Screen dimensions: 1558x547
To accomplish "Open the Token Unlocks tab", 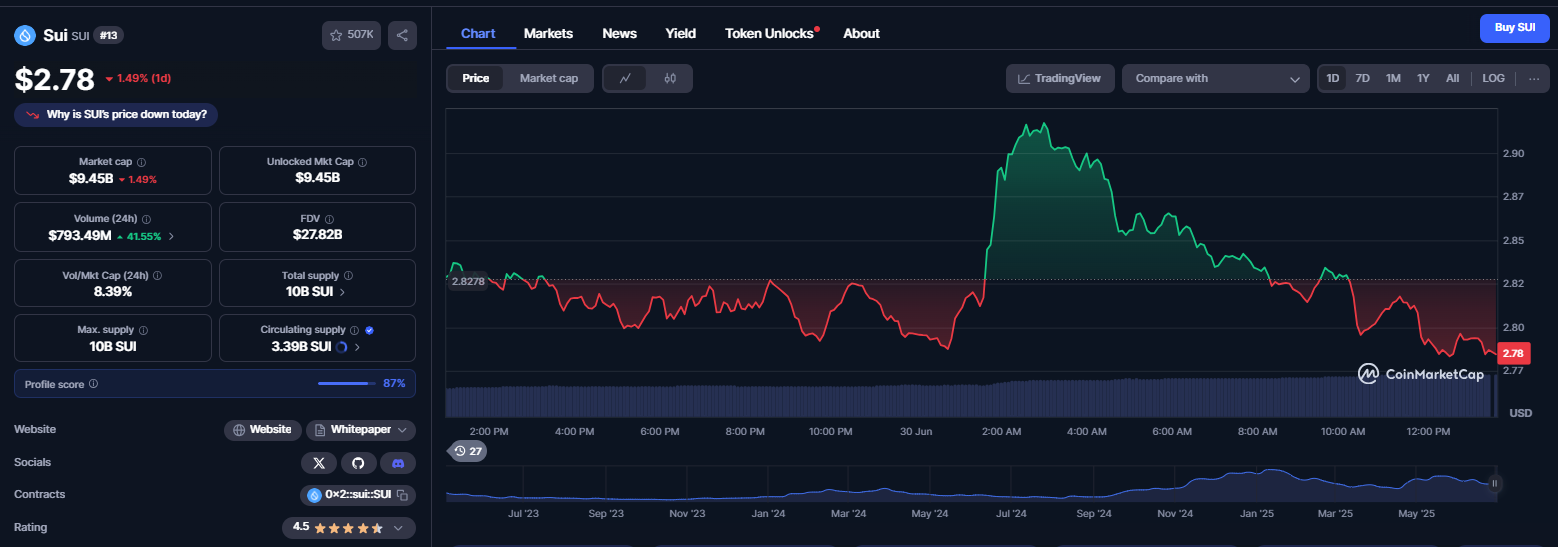I will point(770,33).
